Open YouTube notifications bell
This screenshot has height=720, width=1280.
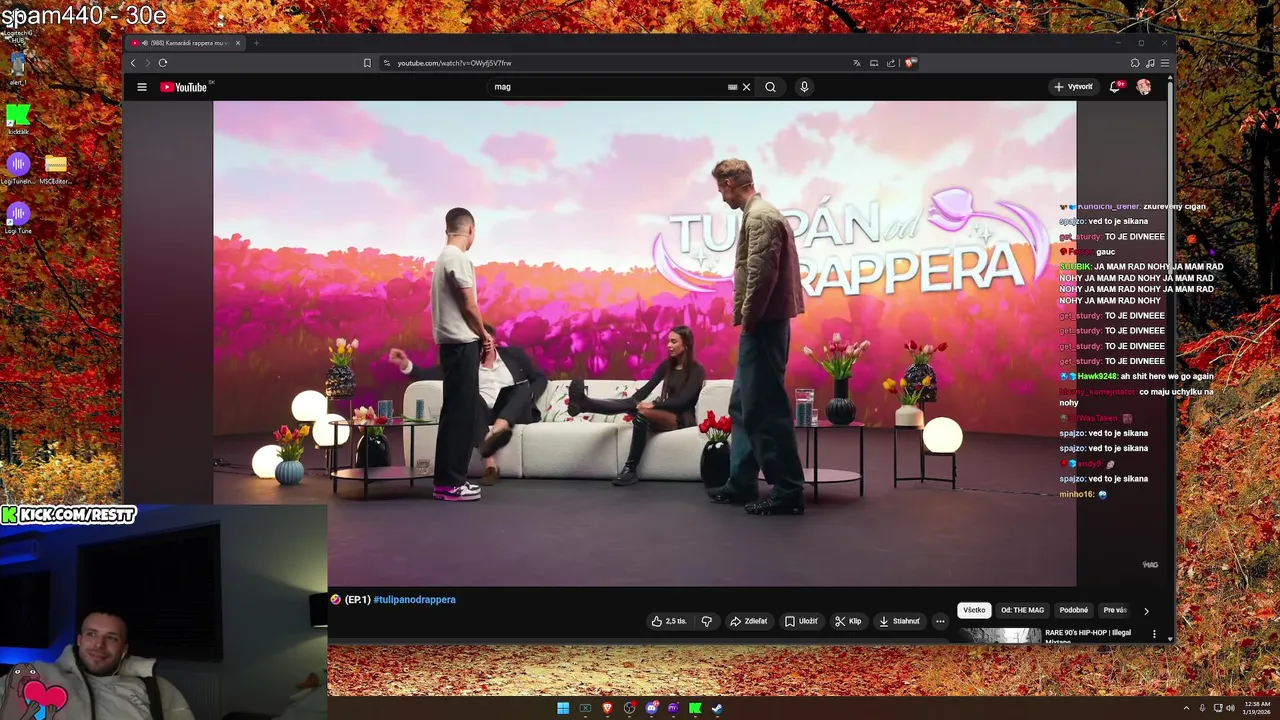(1115, 87)
